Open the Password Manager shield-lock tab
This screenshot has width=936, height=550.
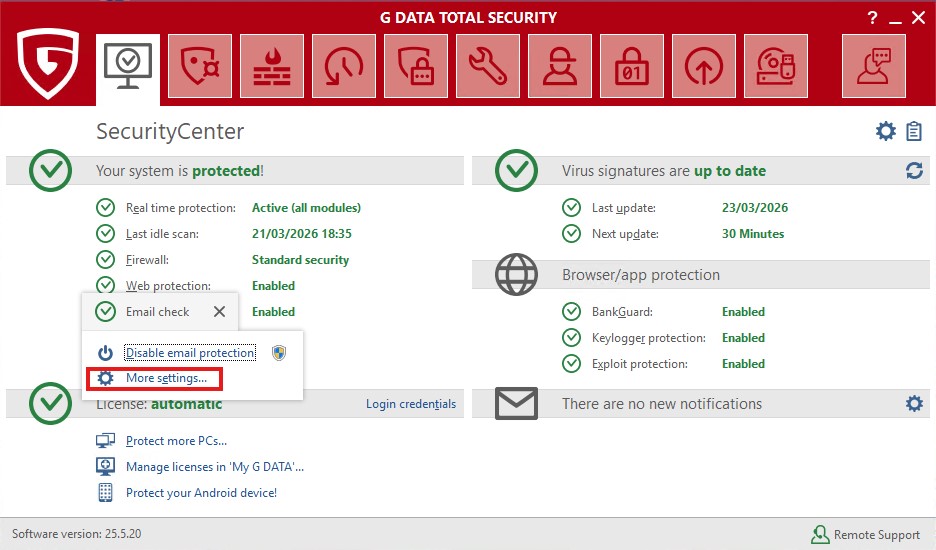point(416,66)
